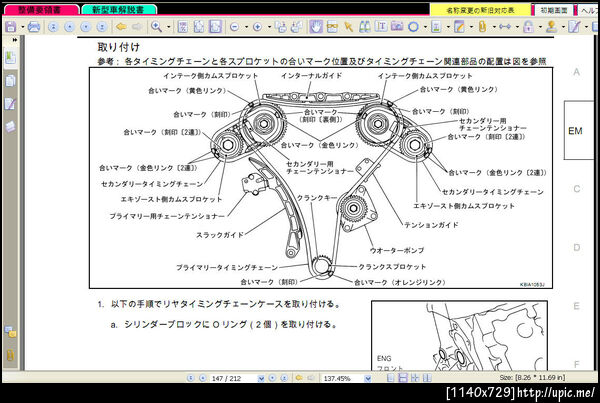Click the actual size page icon
Screen dimensions: 600x403
point(183,27)
